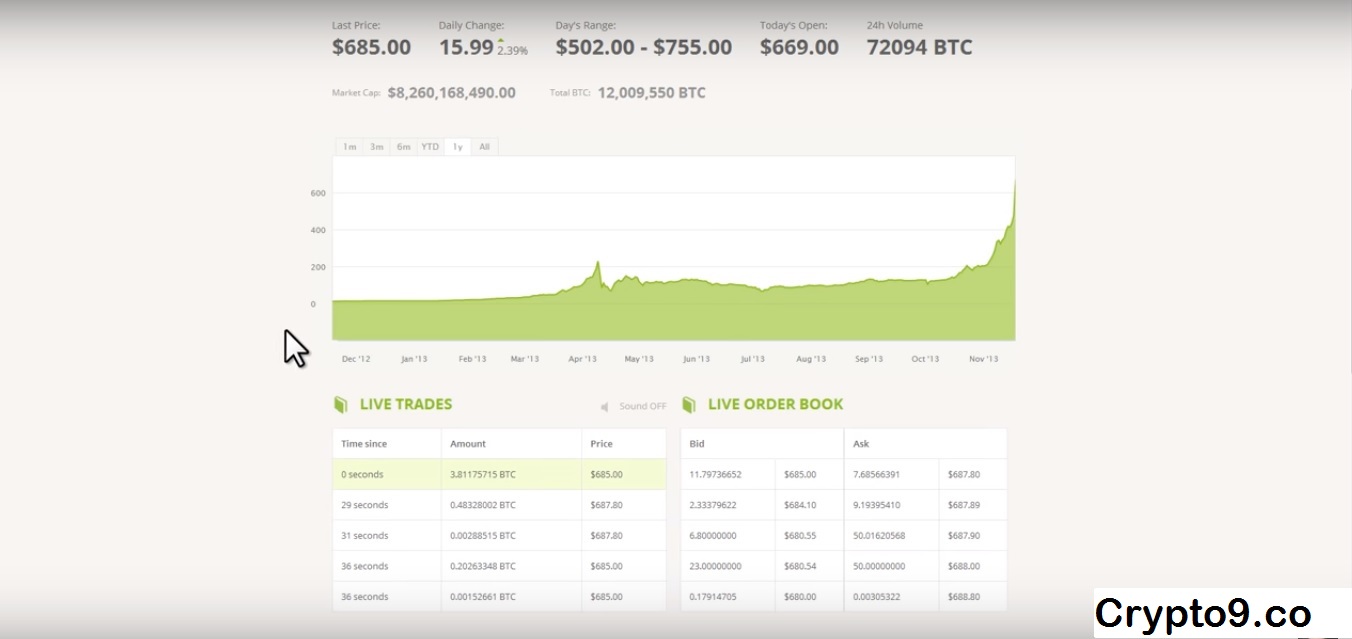Click Today's Open value $669.00
Viewport: 1352px width, 639px height.
pos(799,47)
